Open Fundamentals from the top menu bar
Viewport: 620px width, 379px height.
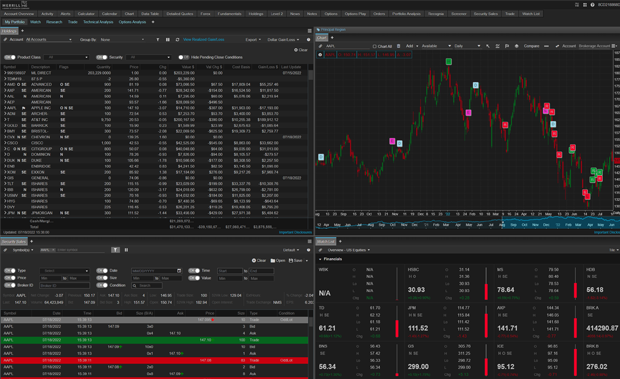click(229, 14)
